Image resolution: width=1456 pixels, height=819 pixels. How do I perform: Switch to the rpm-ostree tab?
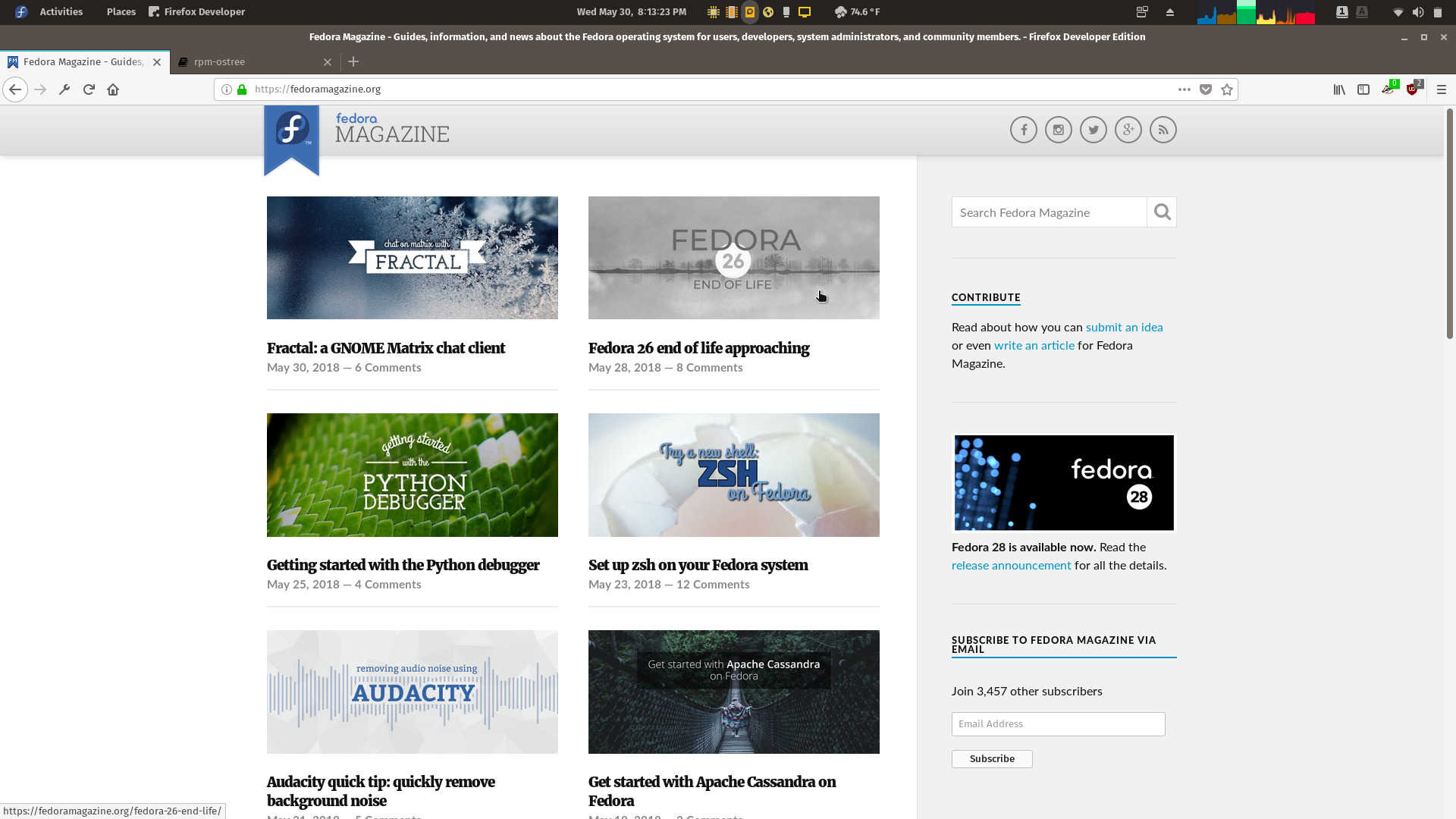(255, 62)
